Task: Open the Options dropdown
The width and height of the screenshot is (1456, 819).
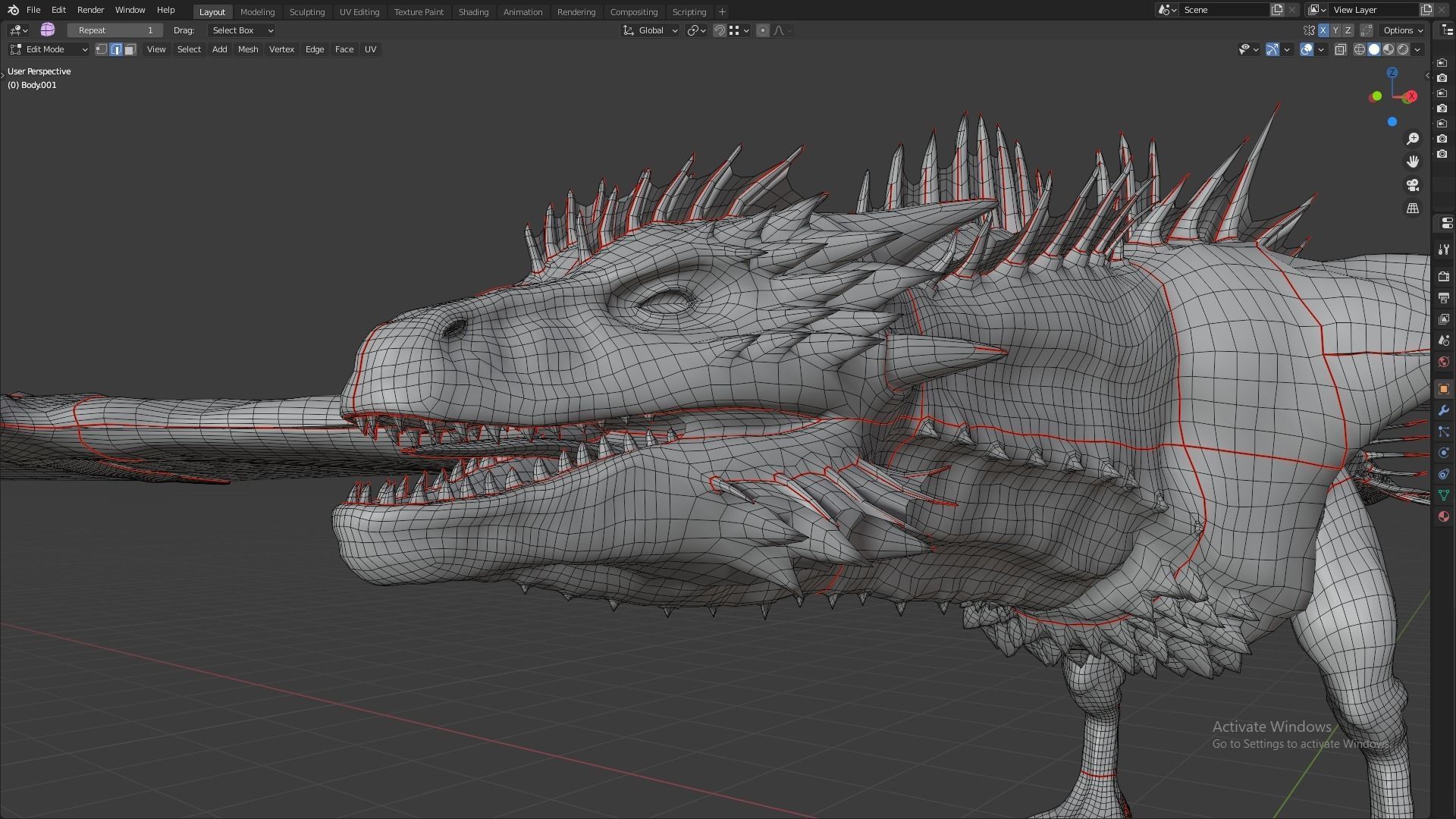Action: (1403, 30)
